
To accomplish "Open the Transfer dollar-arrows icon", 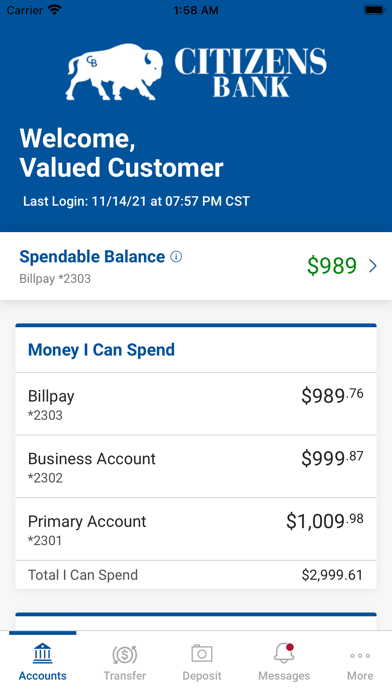I will click(124, 654).
